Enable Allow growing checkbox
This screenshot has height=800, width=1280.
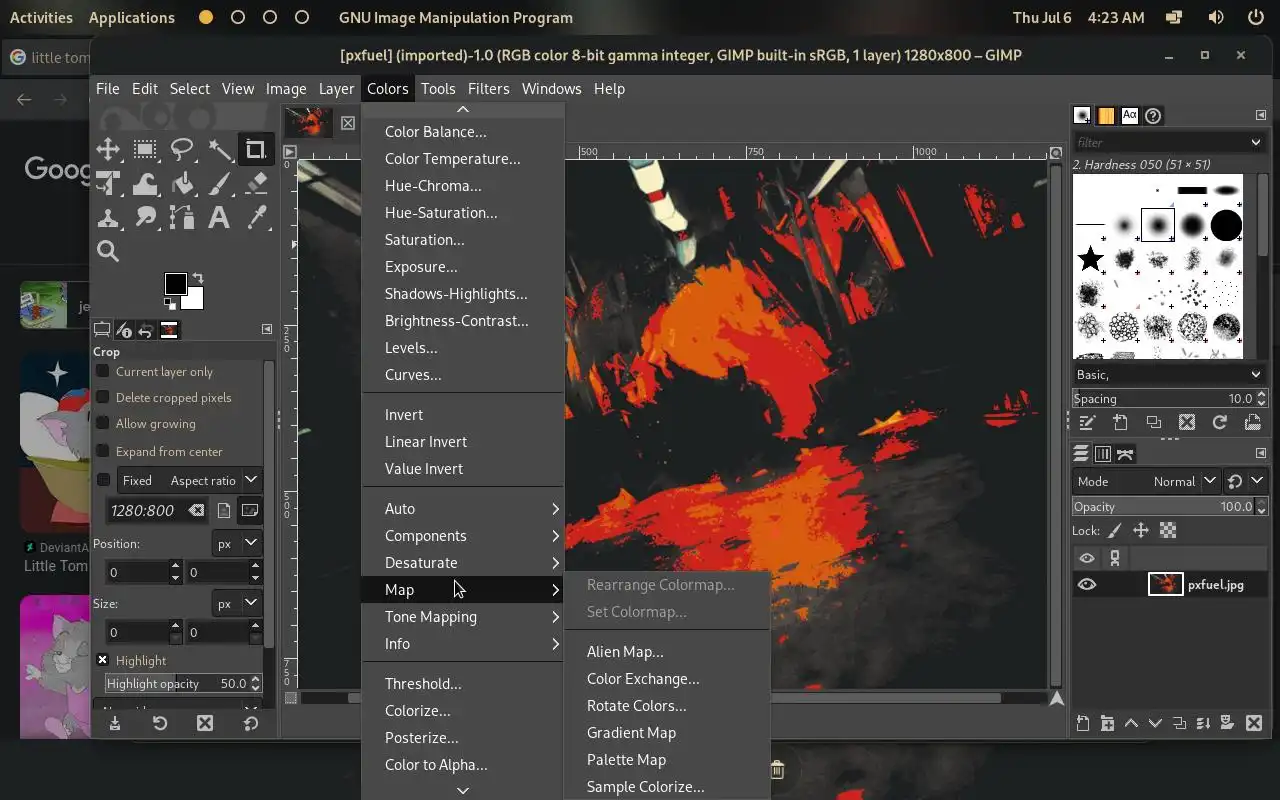tap(102, 423)
